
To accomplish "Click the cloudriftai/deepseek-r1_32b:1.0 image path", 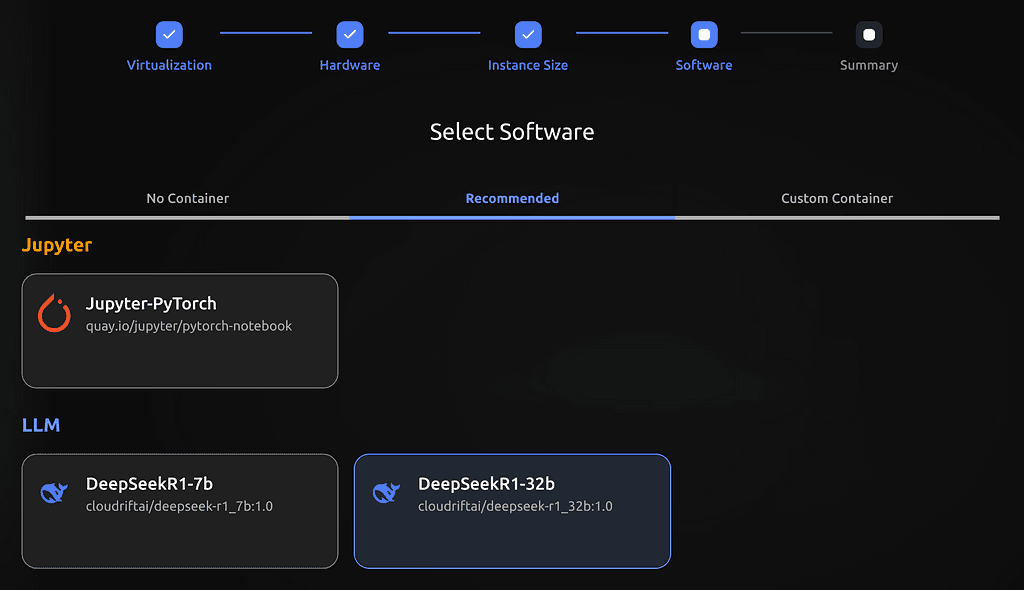I will click(x=515, y=506).
